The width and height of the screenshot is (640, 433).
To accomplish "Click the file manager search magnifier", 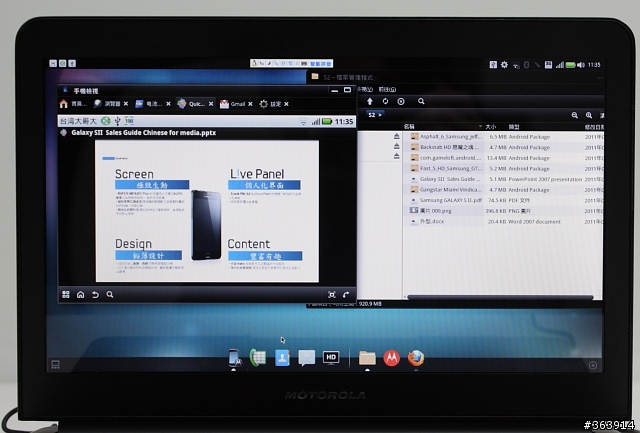I will point(421,101).
